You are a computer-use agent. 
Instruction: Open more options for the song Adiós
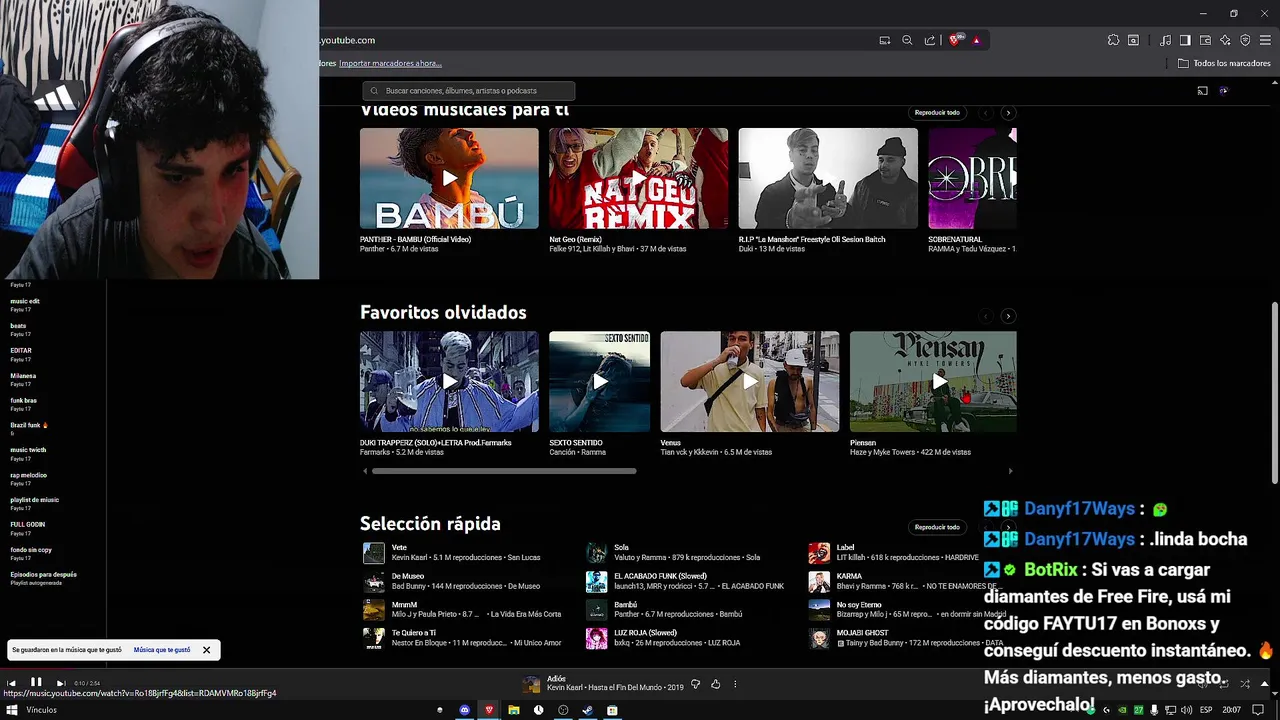pyautogui.click(x=735, y=684)
